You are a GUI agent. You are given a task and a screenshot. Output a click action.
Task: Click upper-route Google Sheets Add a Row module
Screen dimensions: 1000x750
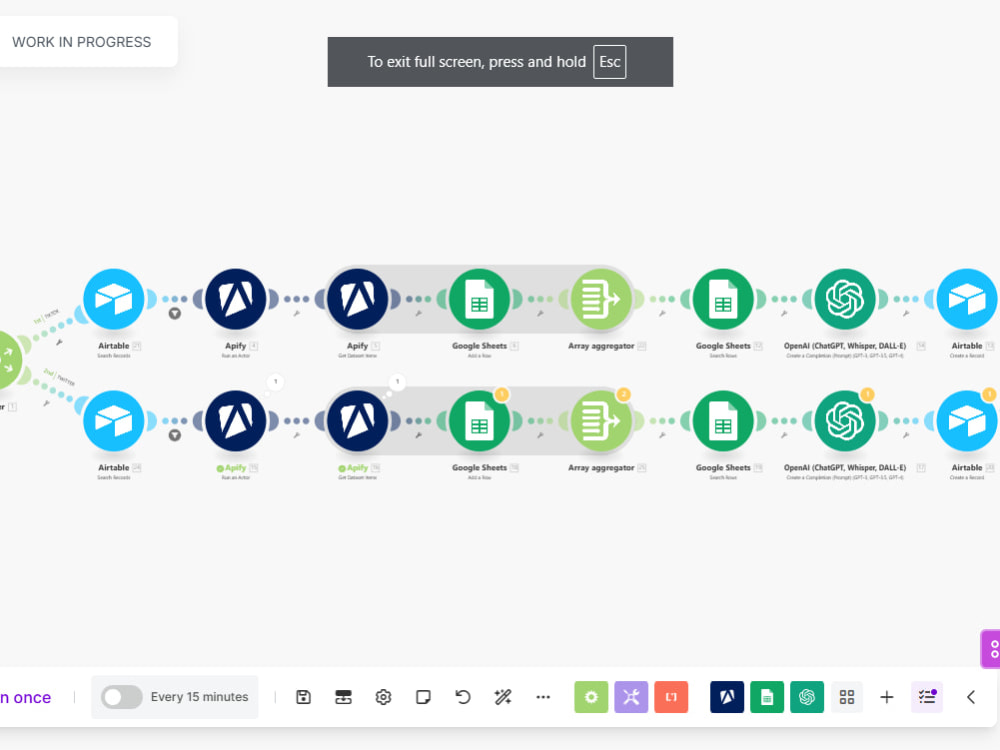[479, 299]
